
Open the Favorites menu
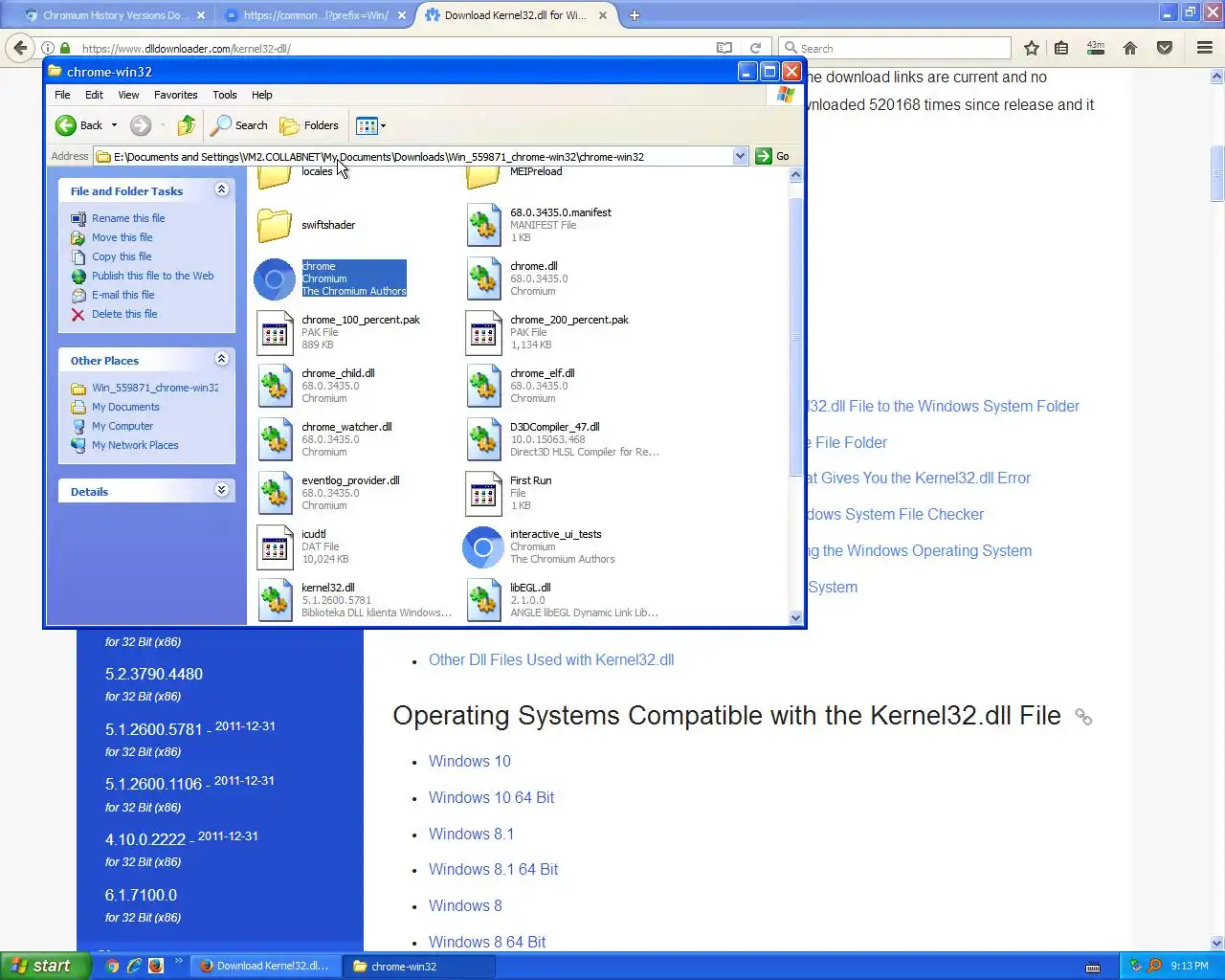(x=176, y=95)
